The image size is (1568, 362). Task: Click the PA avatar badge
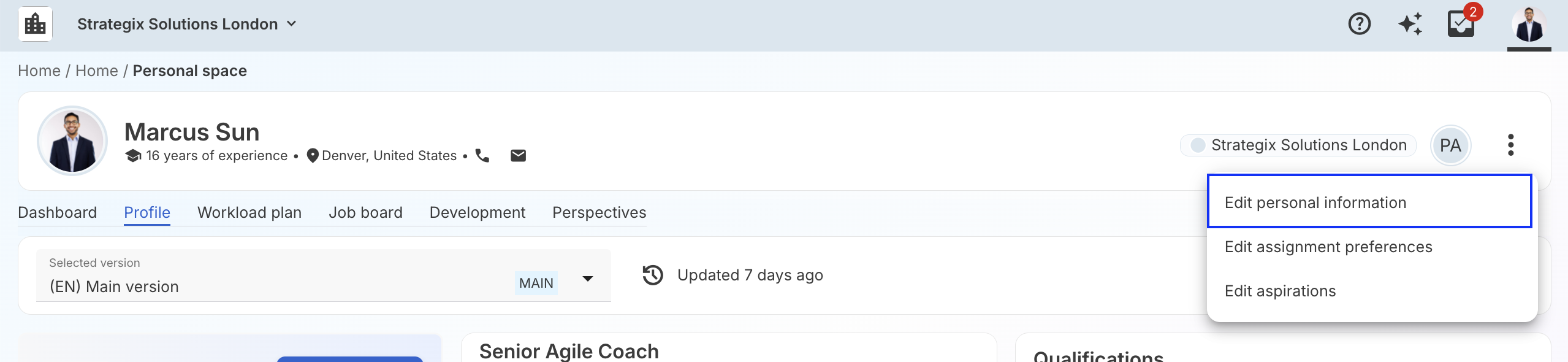click(x=1450, y=145)
